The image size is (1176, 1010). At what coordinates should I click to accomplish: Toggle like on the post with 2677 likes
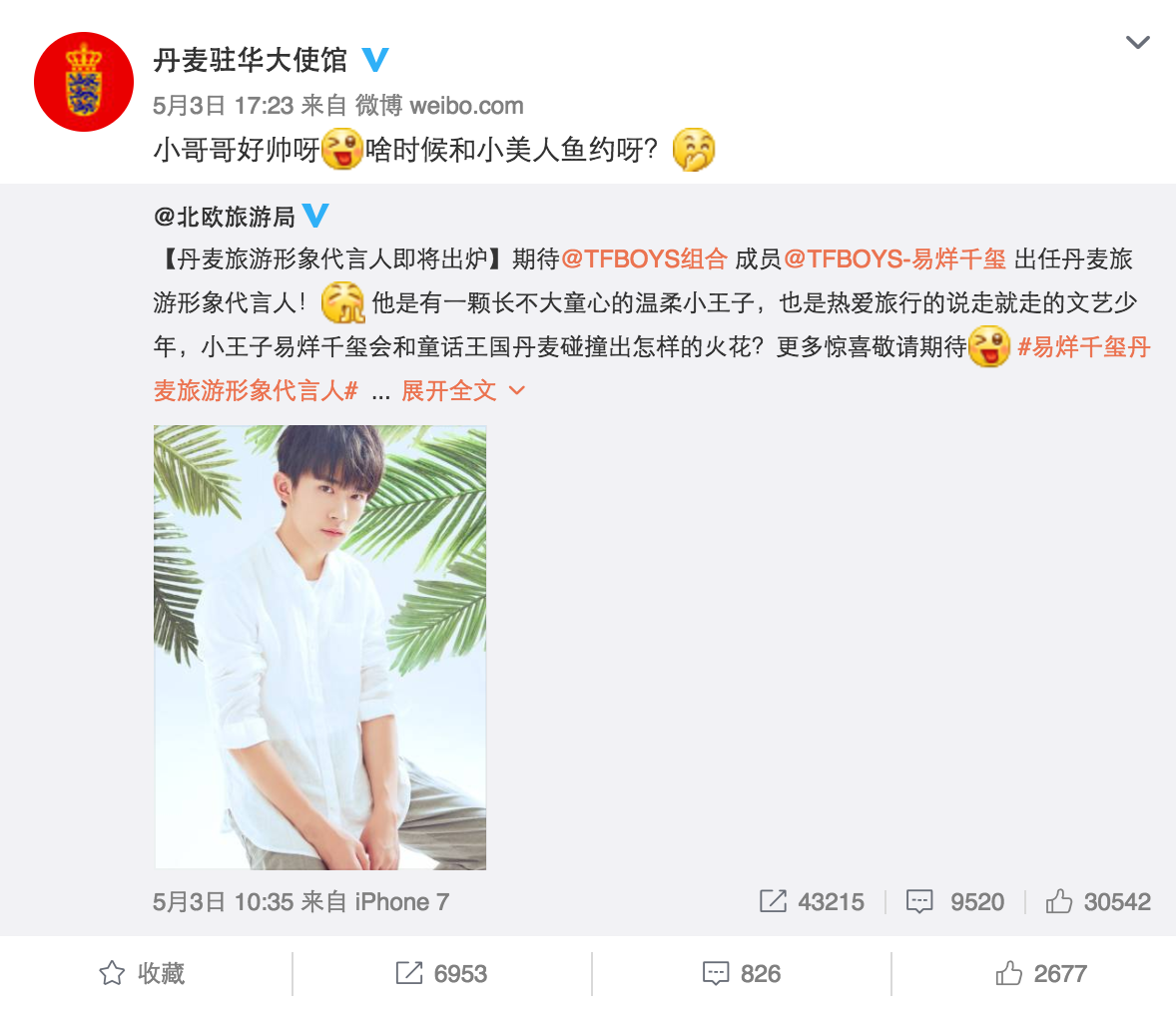pyautogui.click(x=1040, y=973)
